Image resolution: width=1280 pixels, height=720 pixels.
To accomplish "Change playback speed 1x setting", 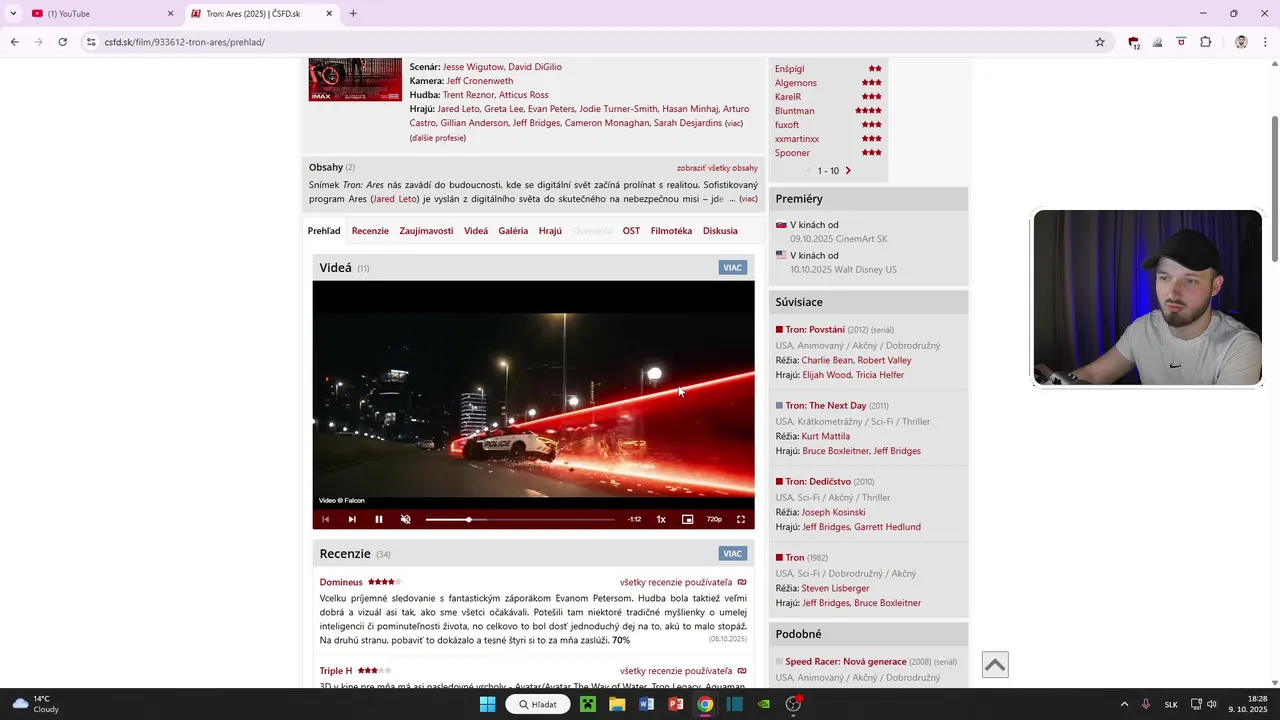I will [x=661, y=519].
